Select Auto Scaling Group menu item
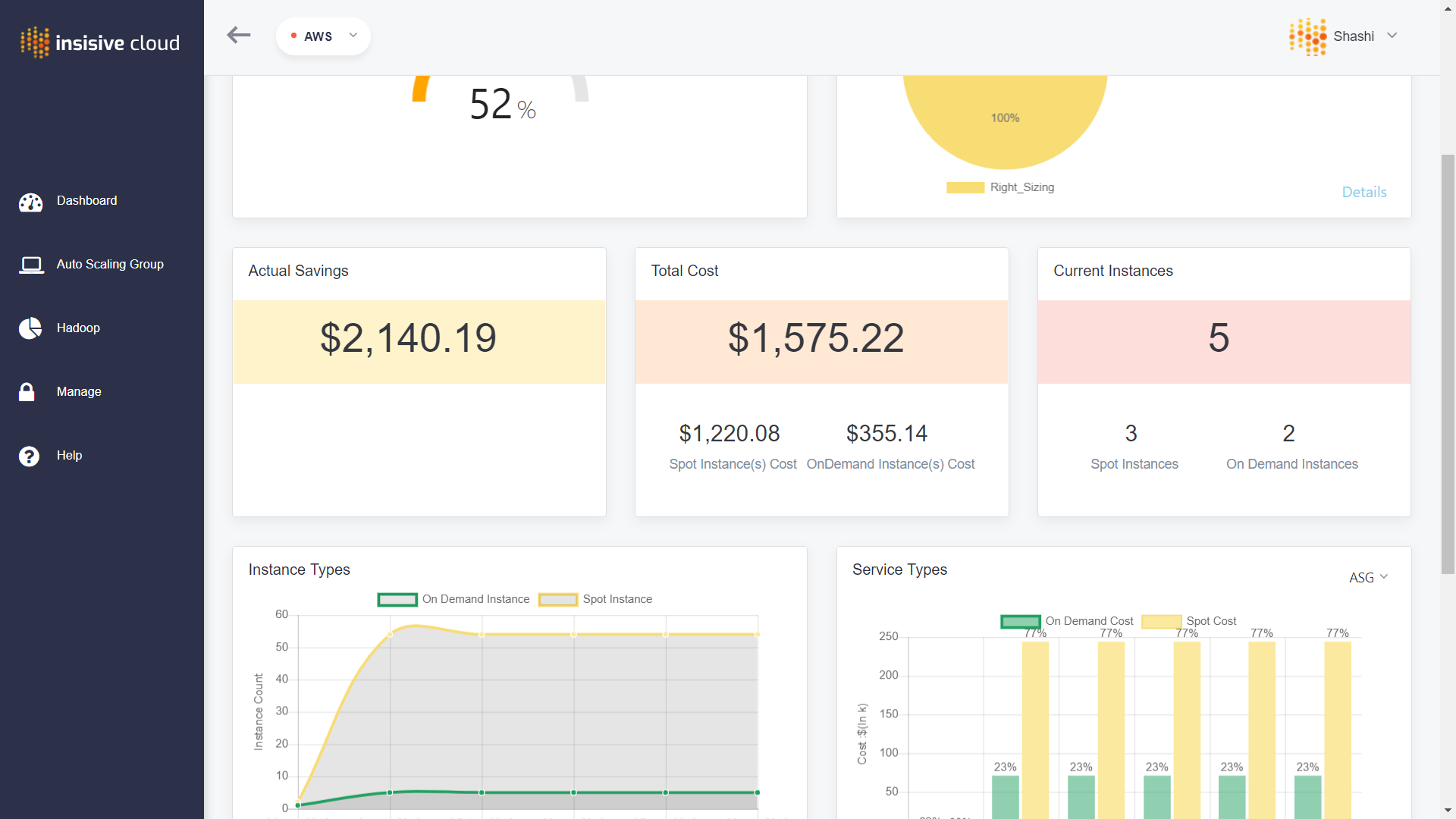 click(110, 264)
